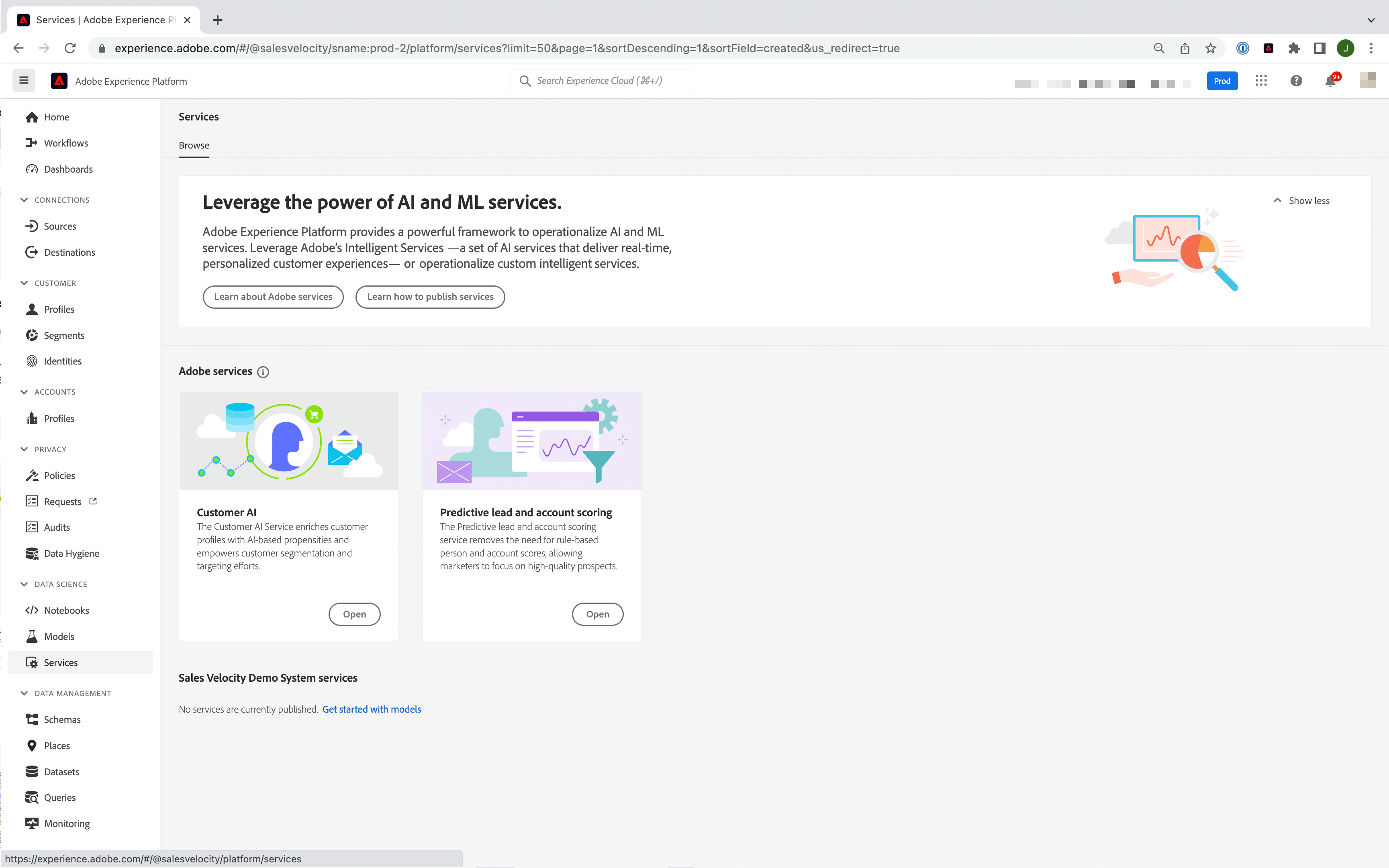Click the Show less toggle
This screenshot has width=1389, height=868.
1301,200
